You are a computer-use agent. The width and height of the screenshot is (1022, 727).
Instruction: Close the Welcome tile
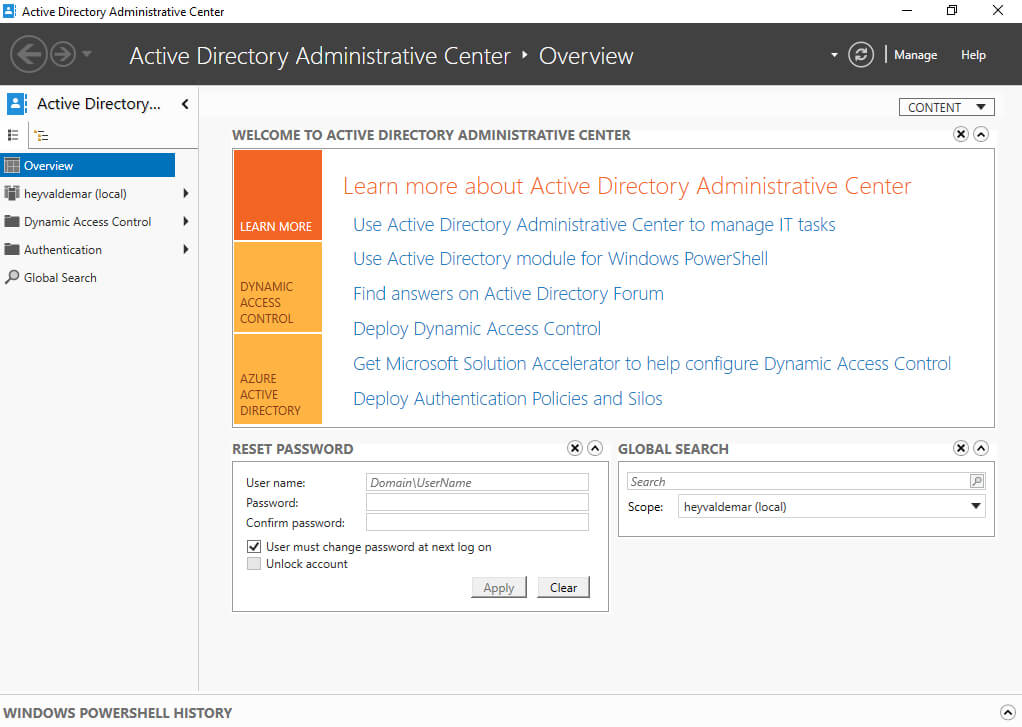point(961,134)
